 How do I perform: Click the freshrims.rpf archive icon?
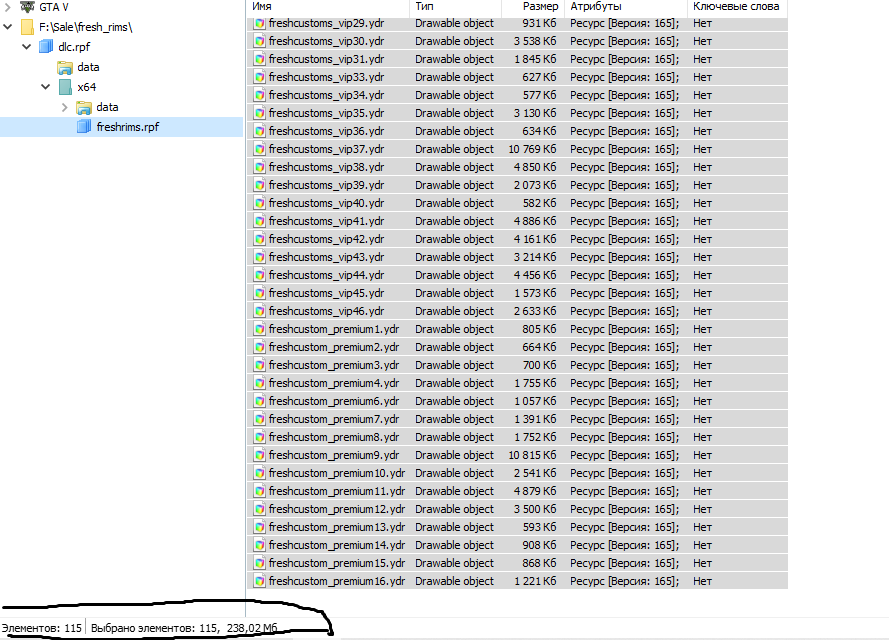click(84, 127)
